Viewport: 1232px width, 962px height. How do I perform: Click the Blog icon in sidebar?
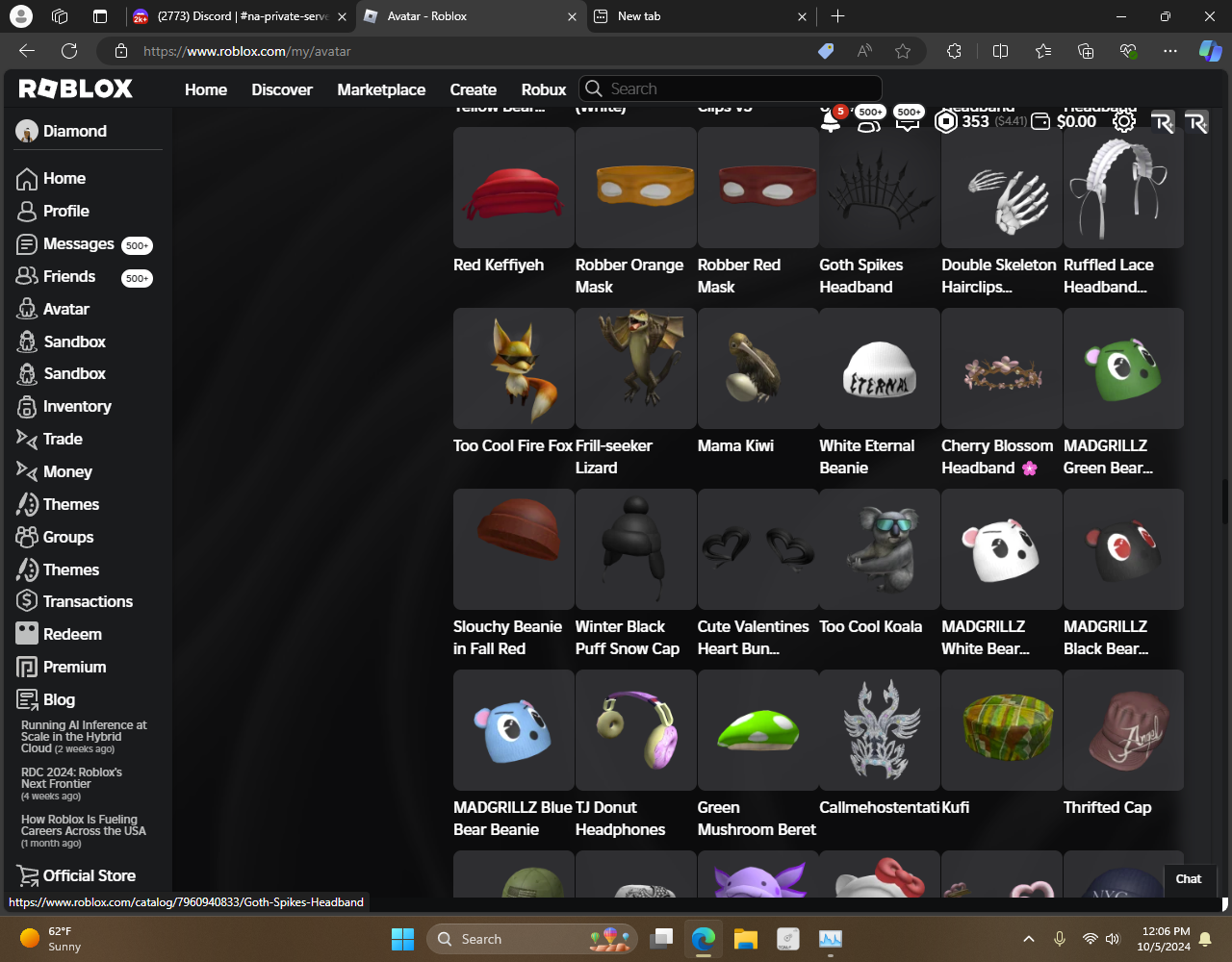(x=27, y=700)
